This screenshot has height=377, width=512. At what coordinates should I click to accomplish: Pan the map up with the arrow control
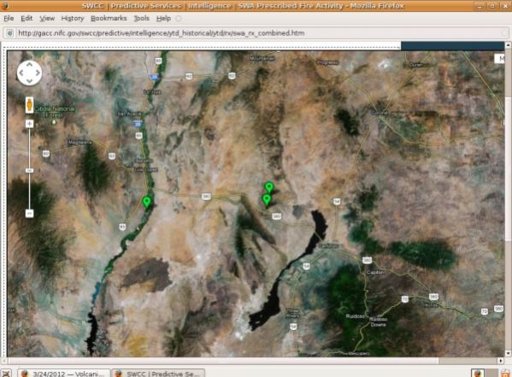click(x=29, y=65)
